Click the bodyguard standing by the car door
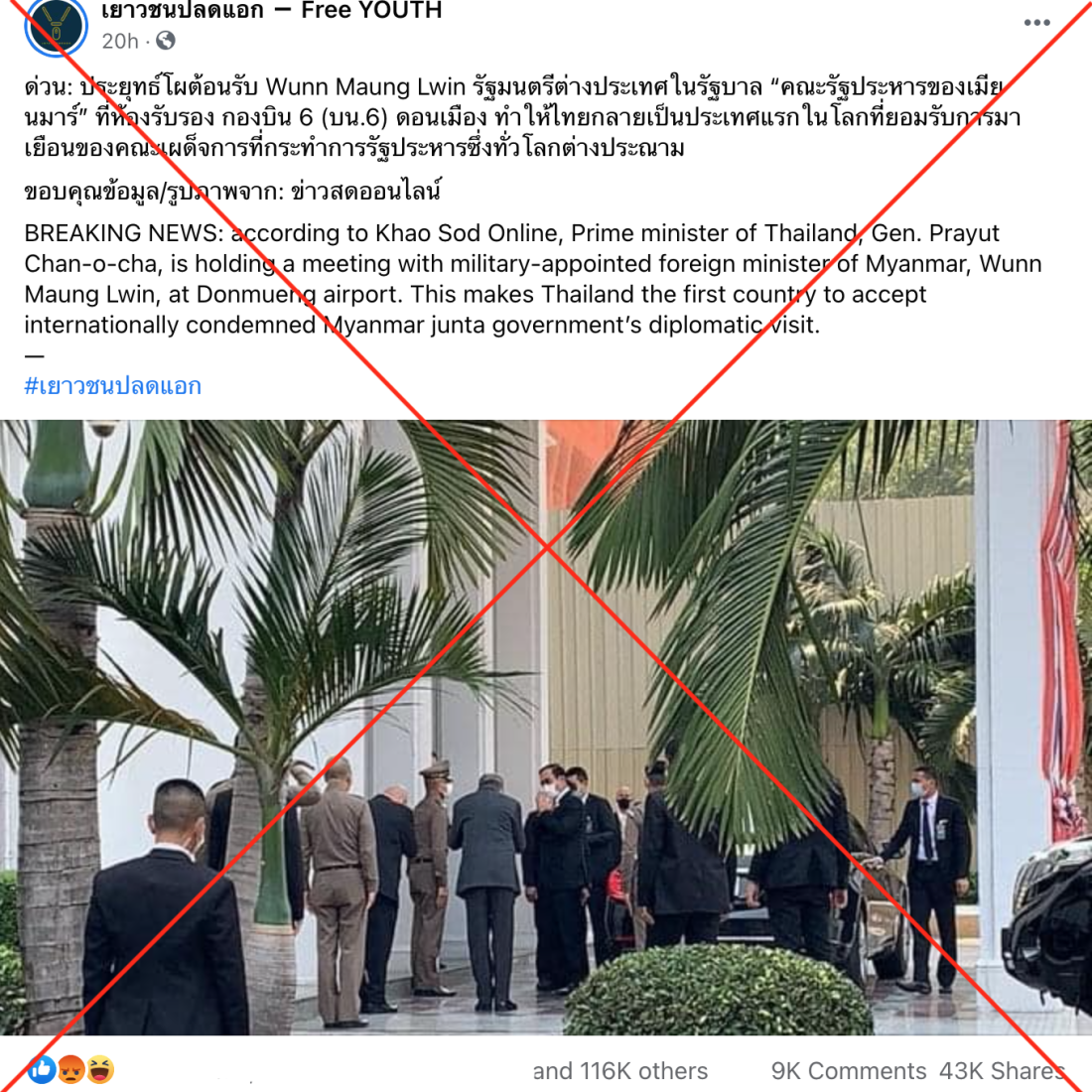 pyautogui.click(x=925, y=878)
